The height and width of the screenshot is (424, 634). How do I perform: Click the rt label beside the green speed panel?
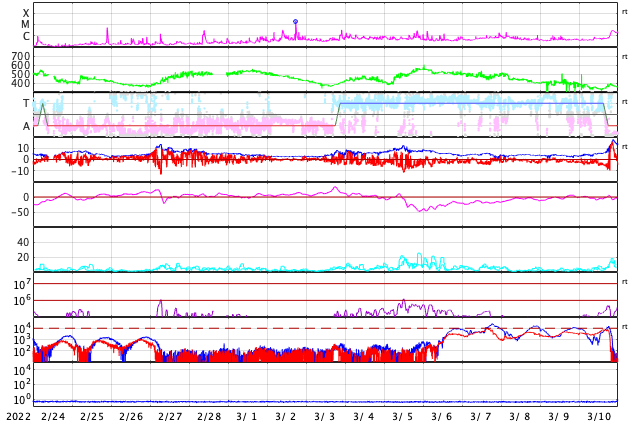[625, 57]
